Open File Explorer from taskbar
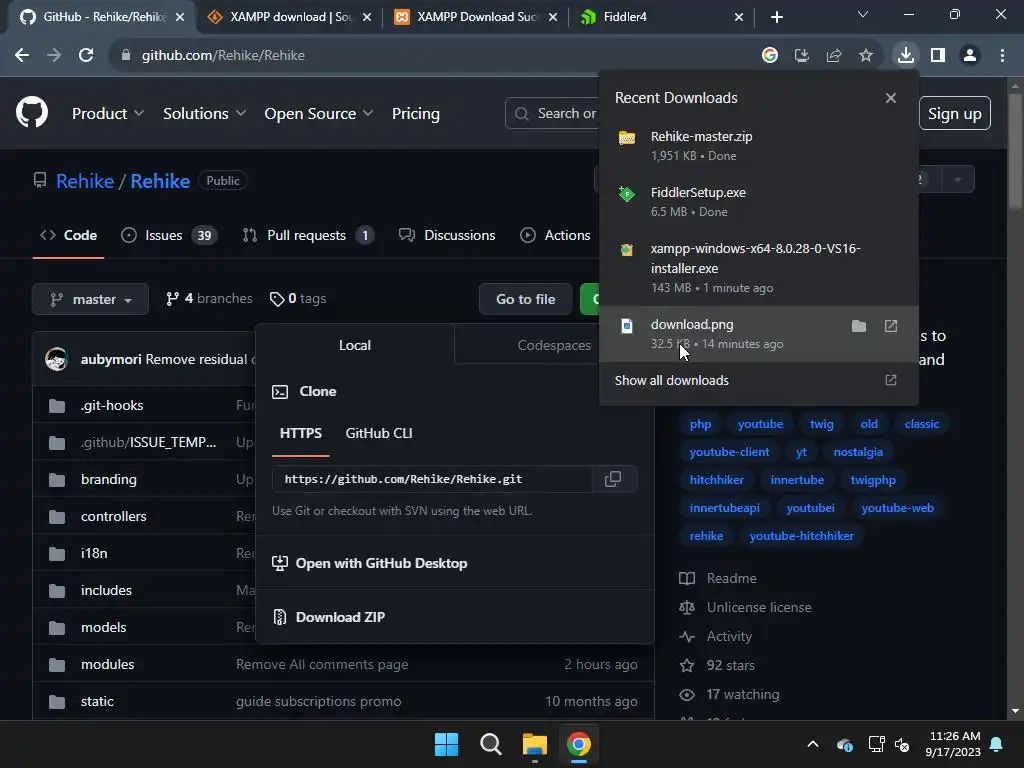This screenshot has height=768, width=1024. (x=535, y=744)
